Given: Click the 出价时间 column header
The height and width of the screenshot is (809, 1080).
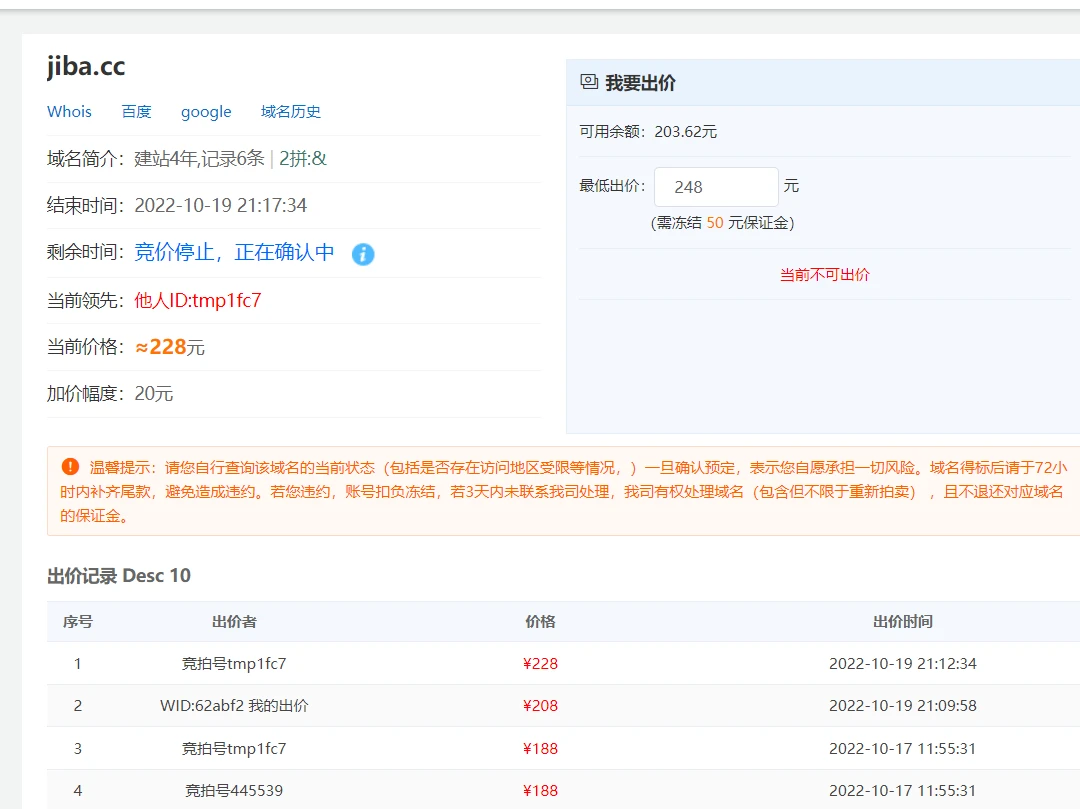Looking at the screenshot, I should click(902, 622).
